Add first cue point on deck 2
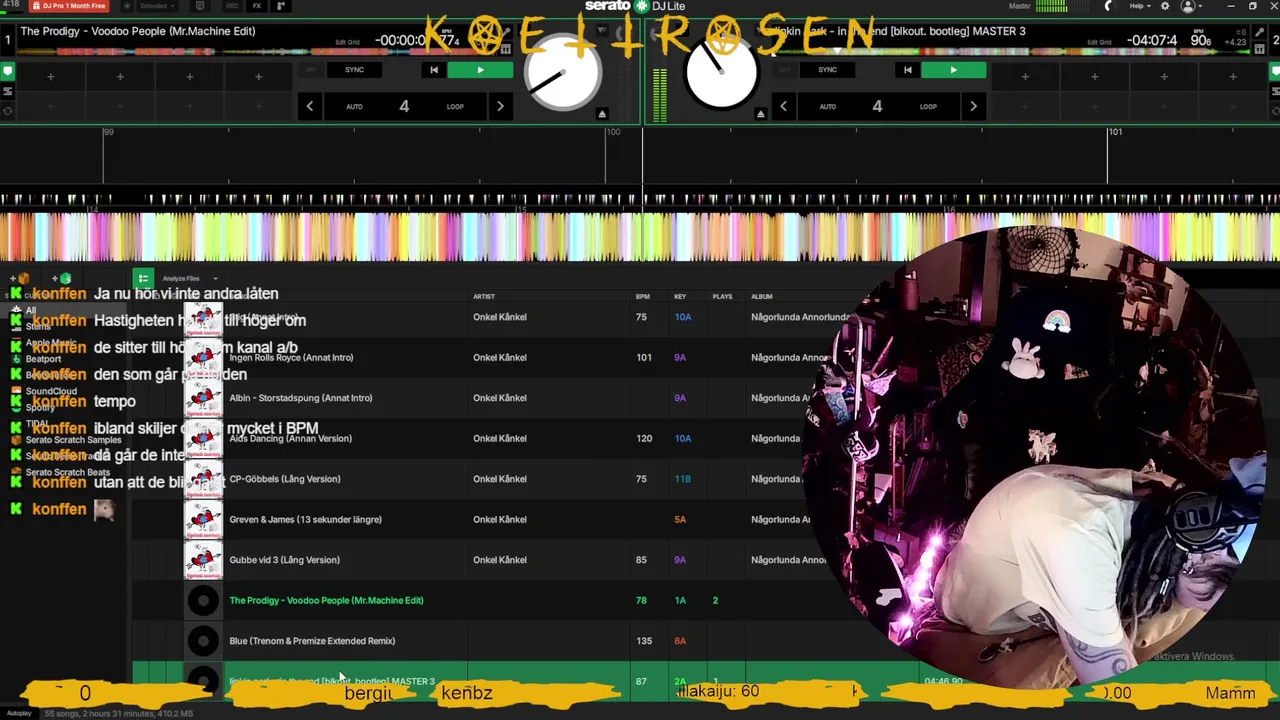Image resolution: width=1280 pixels, height=720 pixels. tap(1025, 76)
